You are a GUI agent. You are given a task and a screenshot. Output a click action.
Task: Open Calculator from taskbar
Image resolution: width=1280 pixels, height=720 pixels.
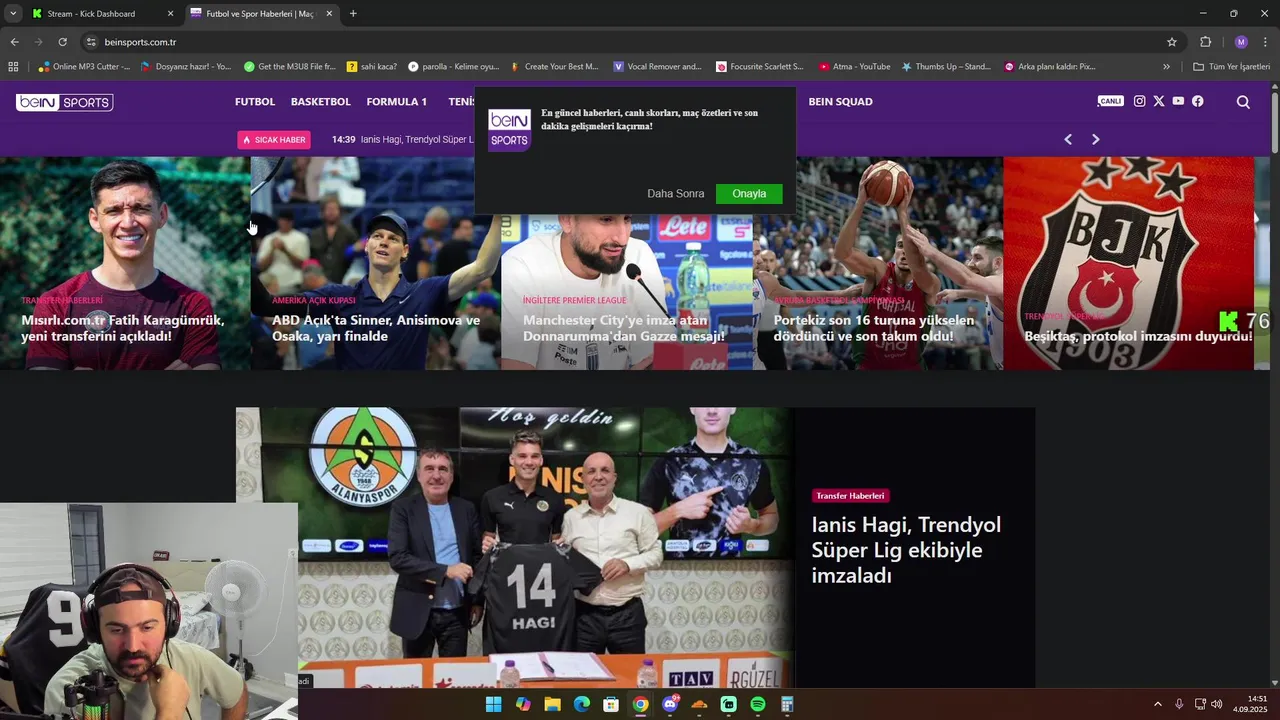pos(787,704)
